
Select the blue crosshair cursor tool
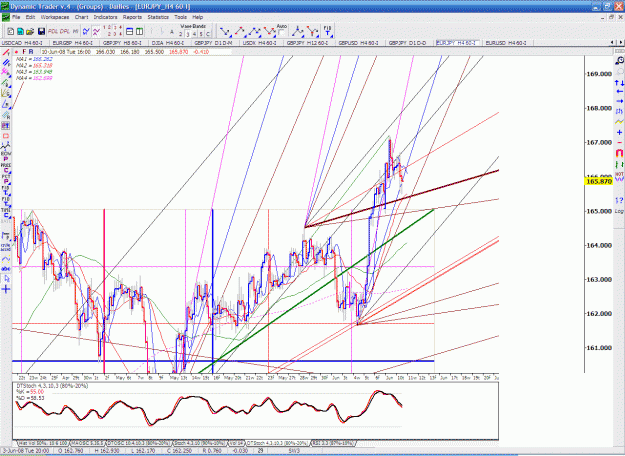point(6,289)
